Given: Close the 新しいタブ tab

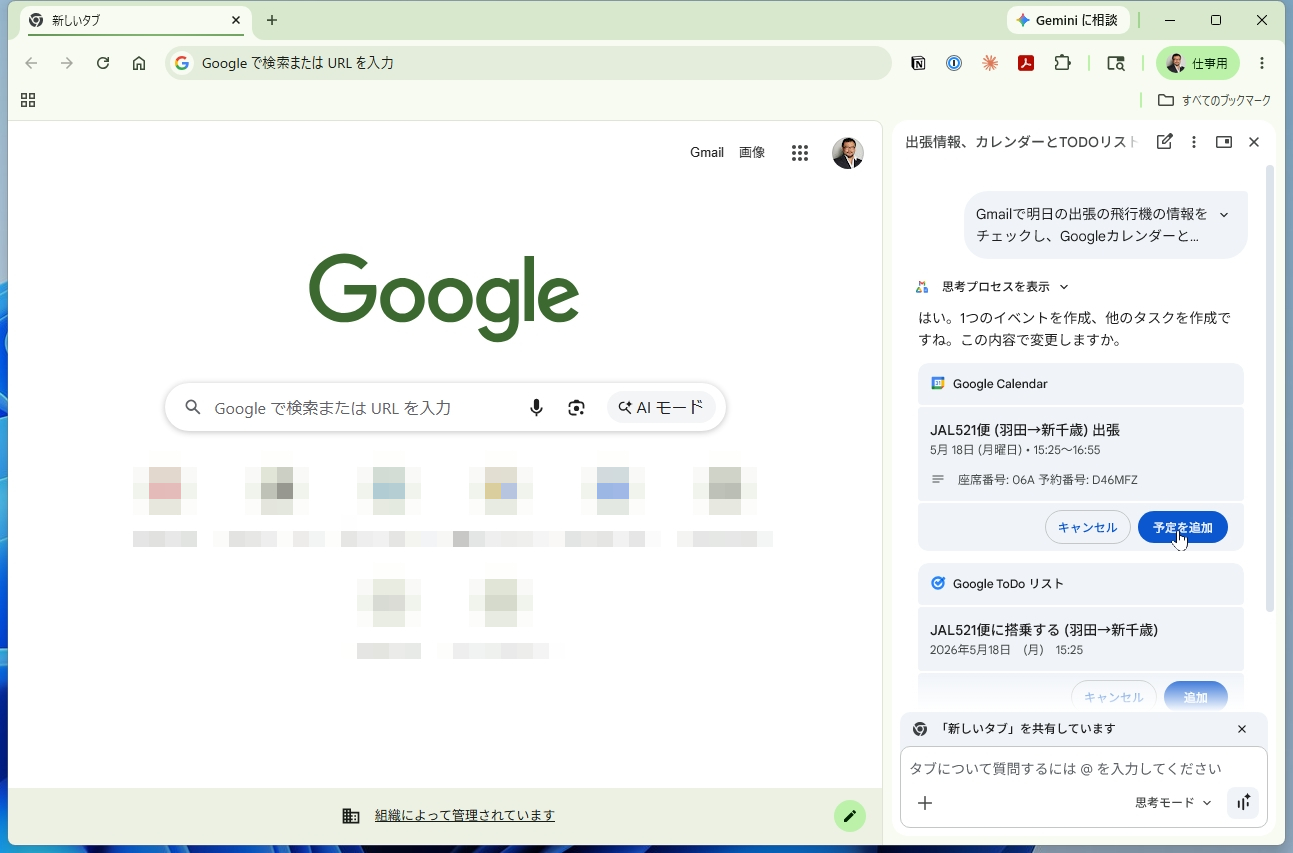Looking at the screenshot, I should click(x=236, y=20).
